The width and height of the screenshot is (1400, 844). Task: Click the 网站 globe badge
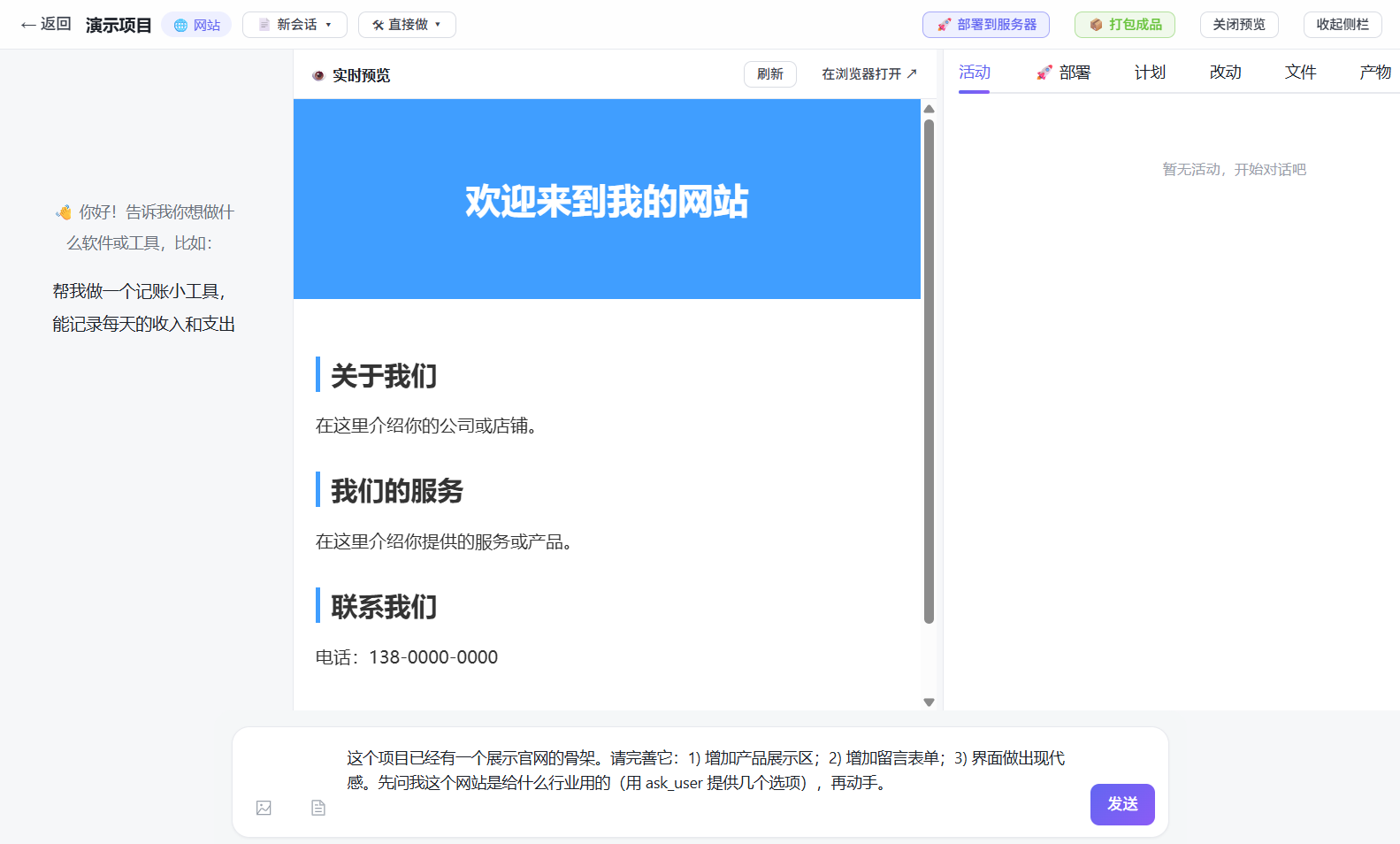196,25
